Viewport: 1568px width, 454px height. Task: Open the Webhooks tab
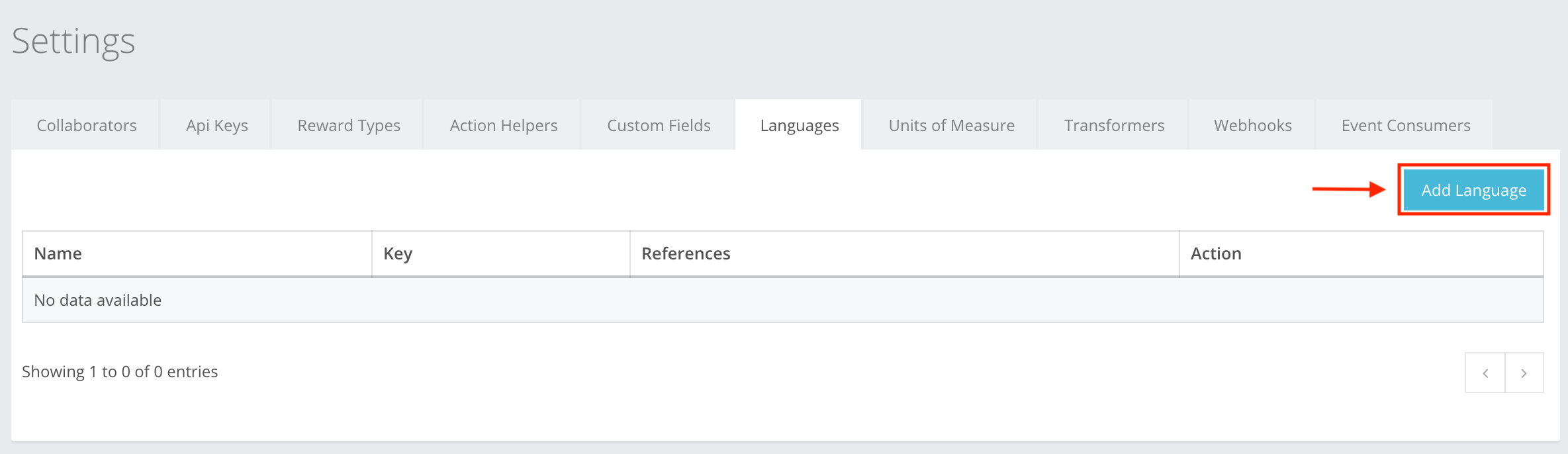tap(1252, 125)
